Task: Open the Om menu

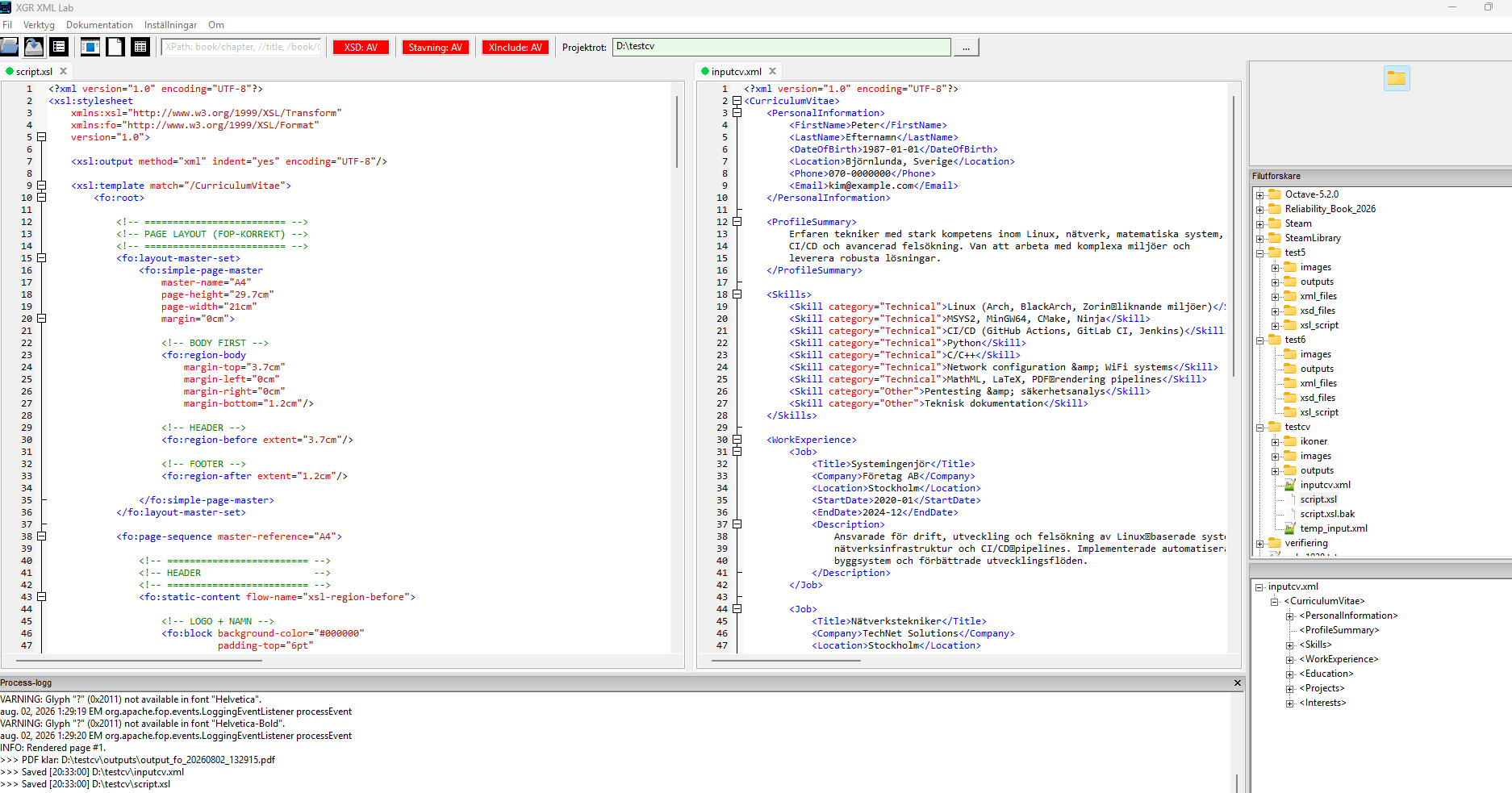Action: (x=216, y=25)
